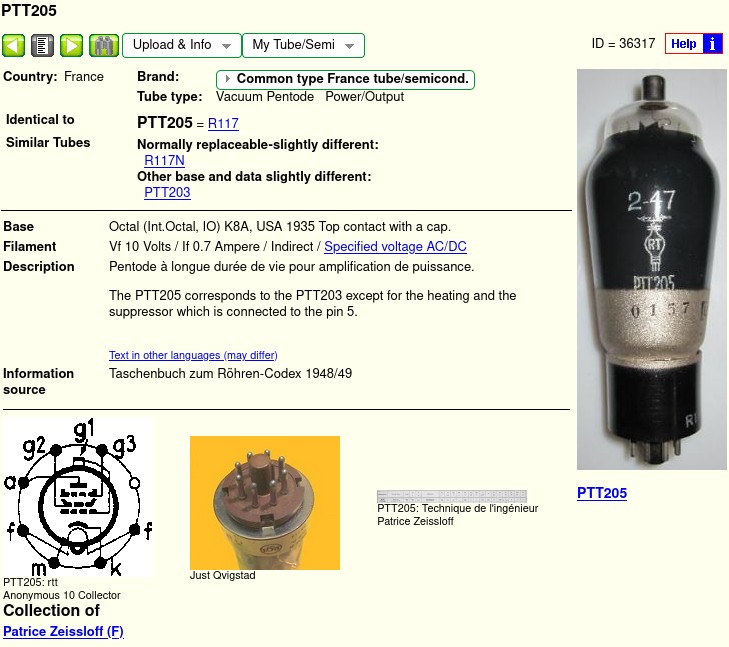The height and width of the screenshot is (647, 729).
Task: Open the R117N replacement tube link
Action: click(x=164, y=160)
